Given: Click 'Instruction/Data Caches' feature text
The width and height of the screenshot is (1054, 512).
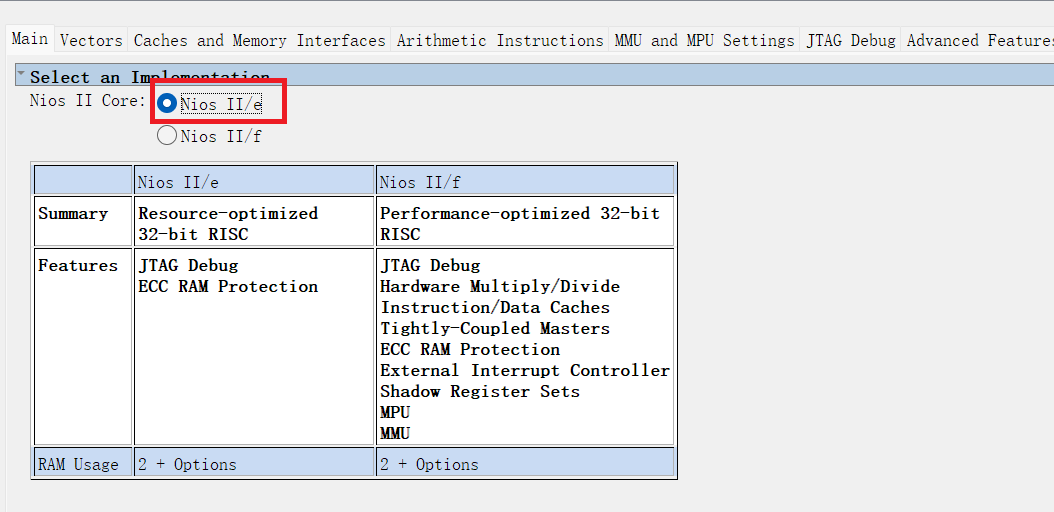Looking at the screenshot, I should tap(495, 308).
